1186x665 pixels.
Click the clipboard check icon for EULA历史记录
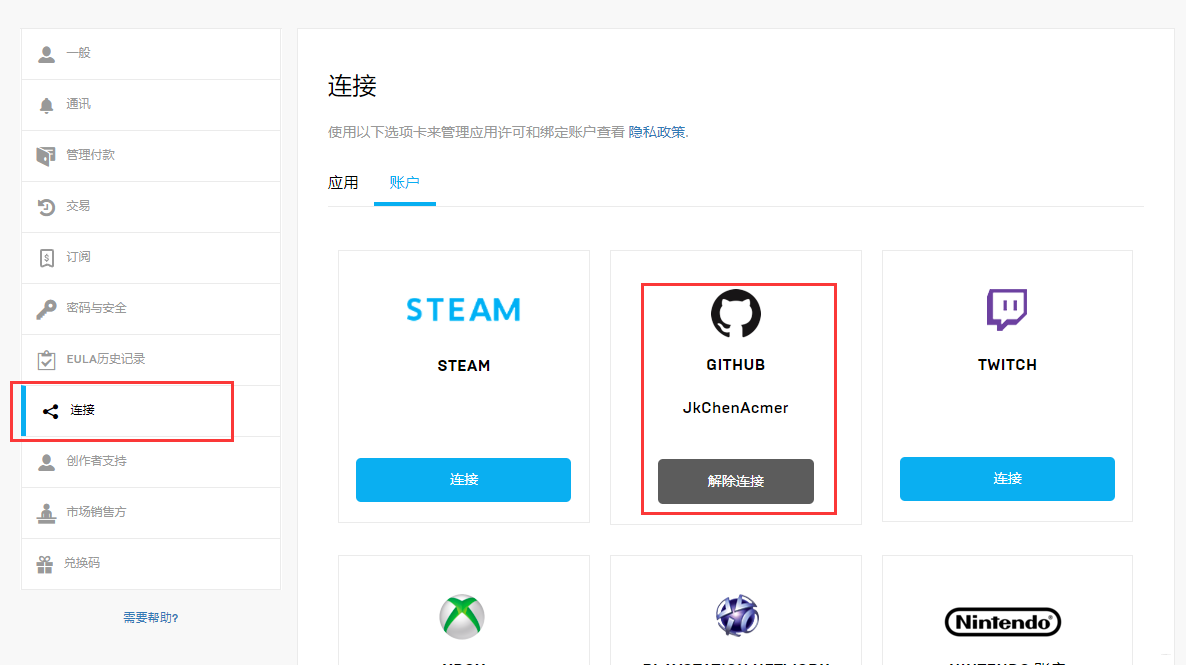[46, 359]
